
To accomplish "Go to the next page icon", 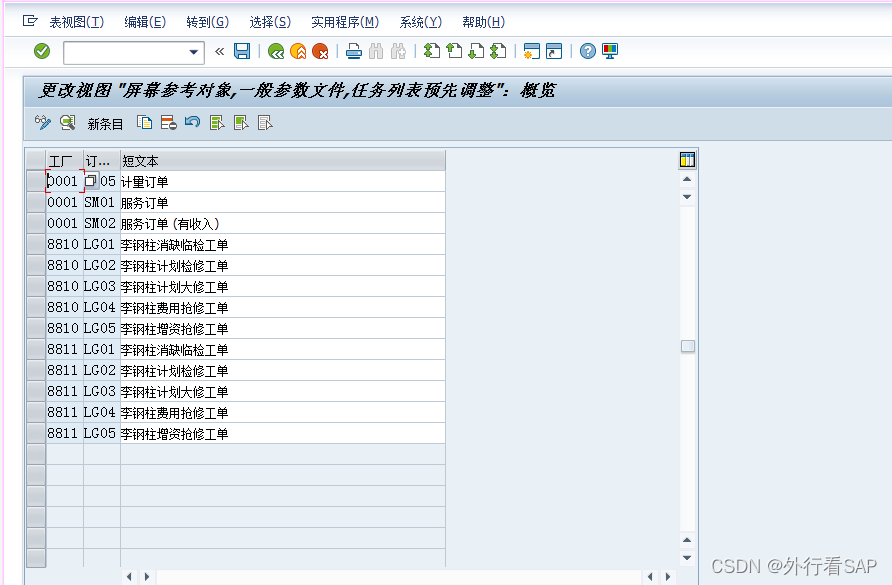I will 476,51.
